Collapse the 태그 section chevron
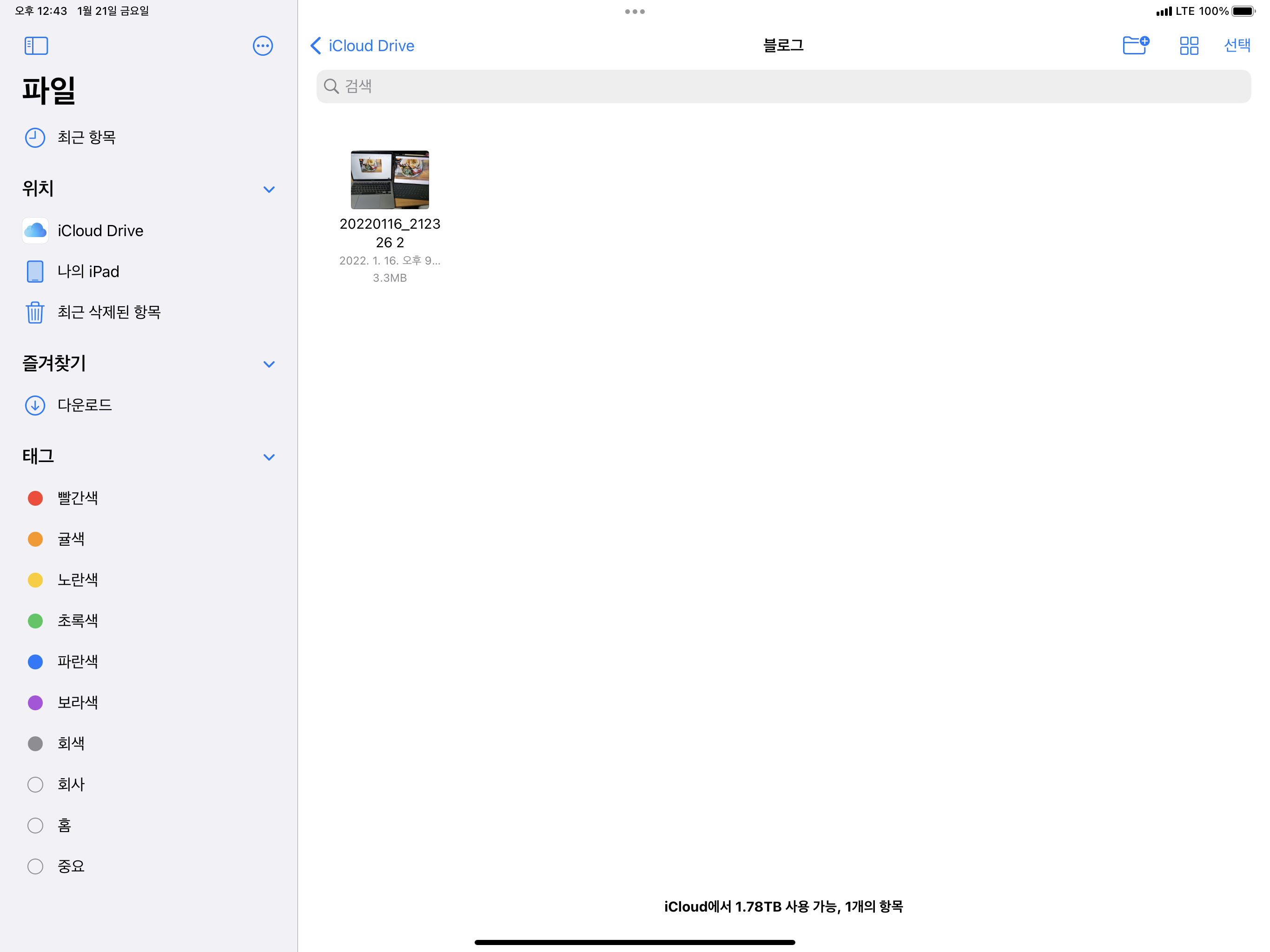Image resolution: width=1270 pixels, height=952 pixels. pyautogui.click(x=269, y=457)
